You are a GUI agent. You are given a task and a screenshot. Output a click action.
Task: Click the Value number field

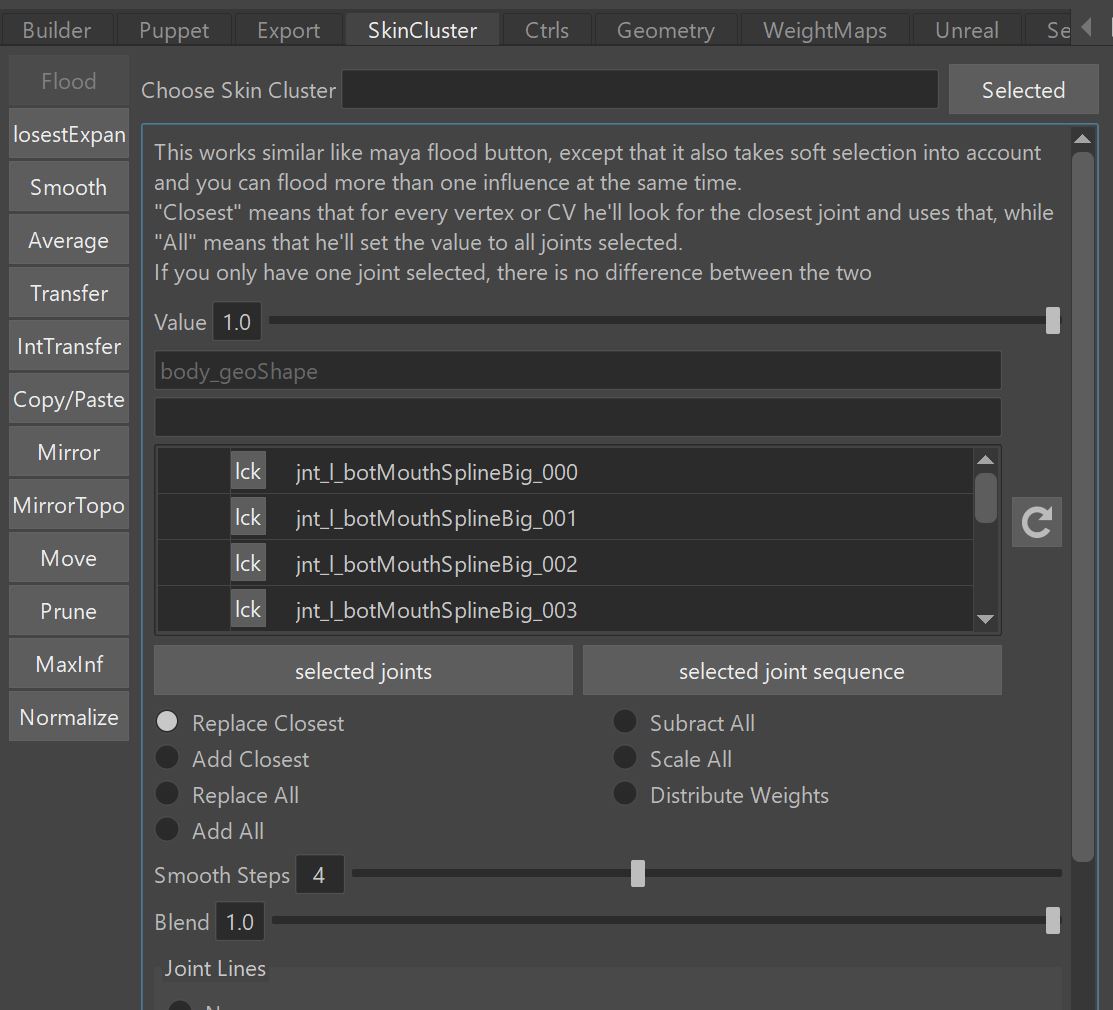click(x=237, y=322)
